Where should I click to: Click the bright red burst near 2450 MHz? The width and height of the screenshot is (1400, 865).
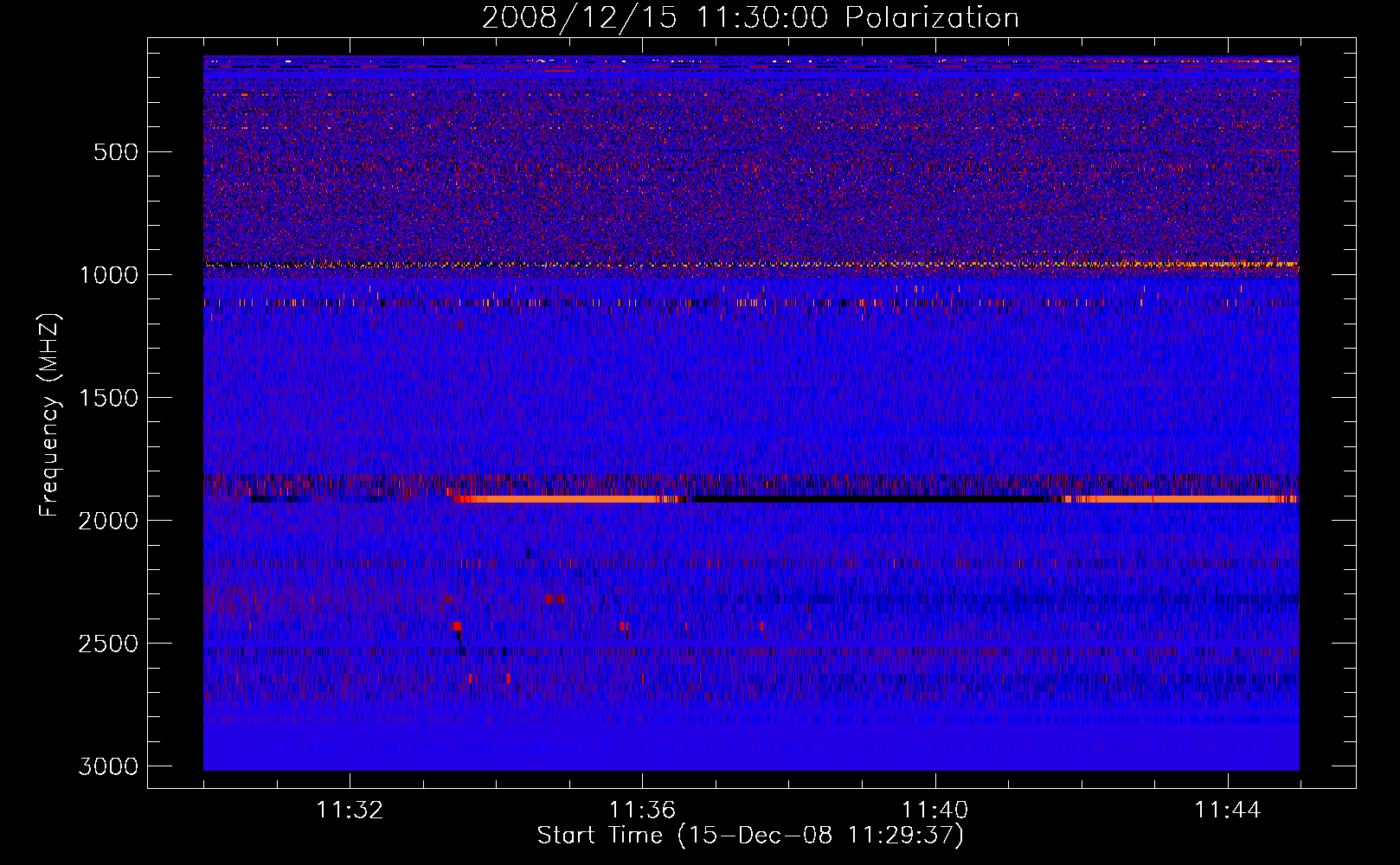(x=457, y=626)
